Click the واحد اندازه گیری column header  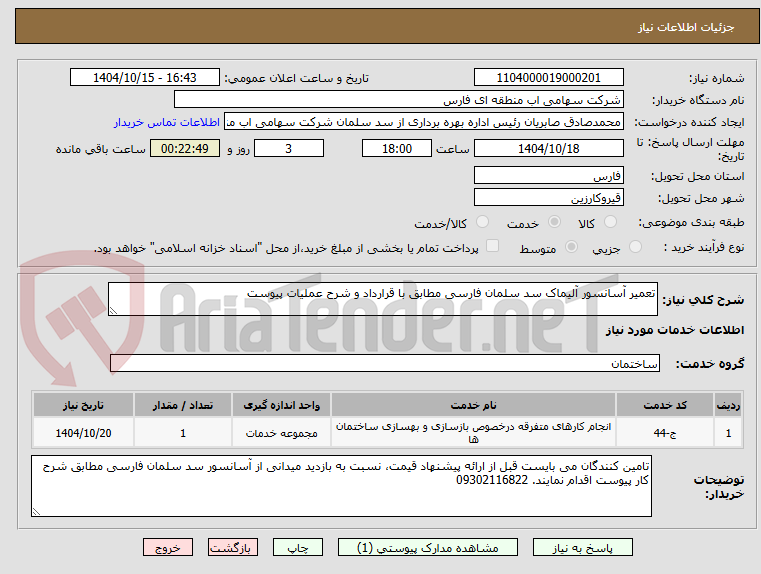(x=281, y=405)
